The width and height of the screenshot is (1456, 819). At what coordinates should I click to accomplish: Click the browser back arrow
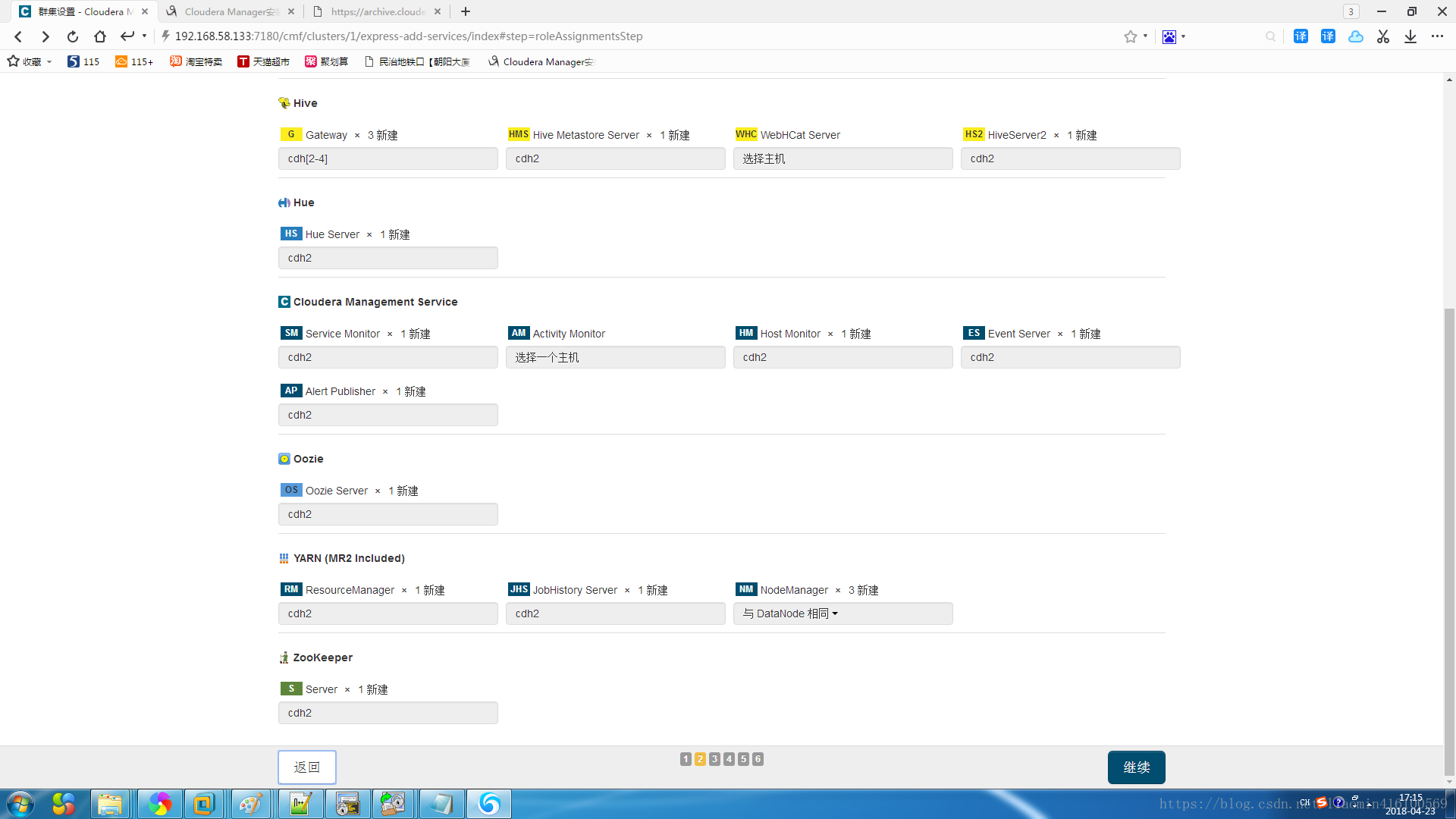[x=18, y=36]
